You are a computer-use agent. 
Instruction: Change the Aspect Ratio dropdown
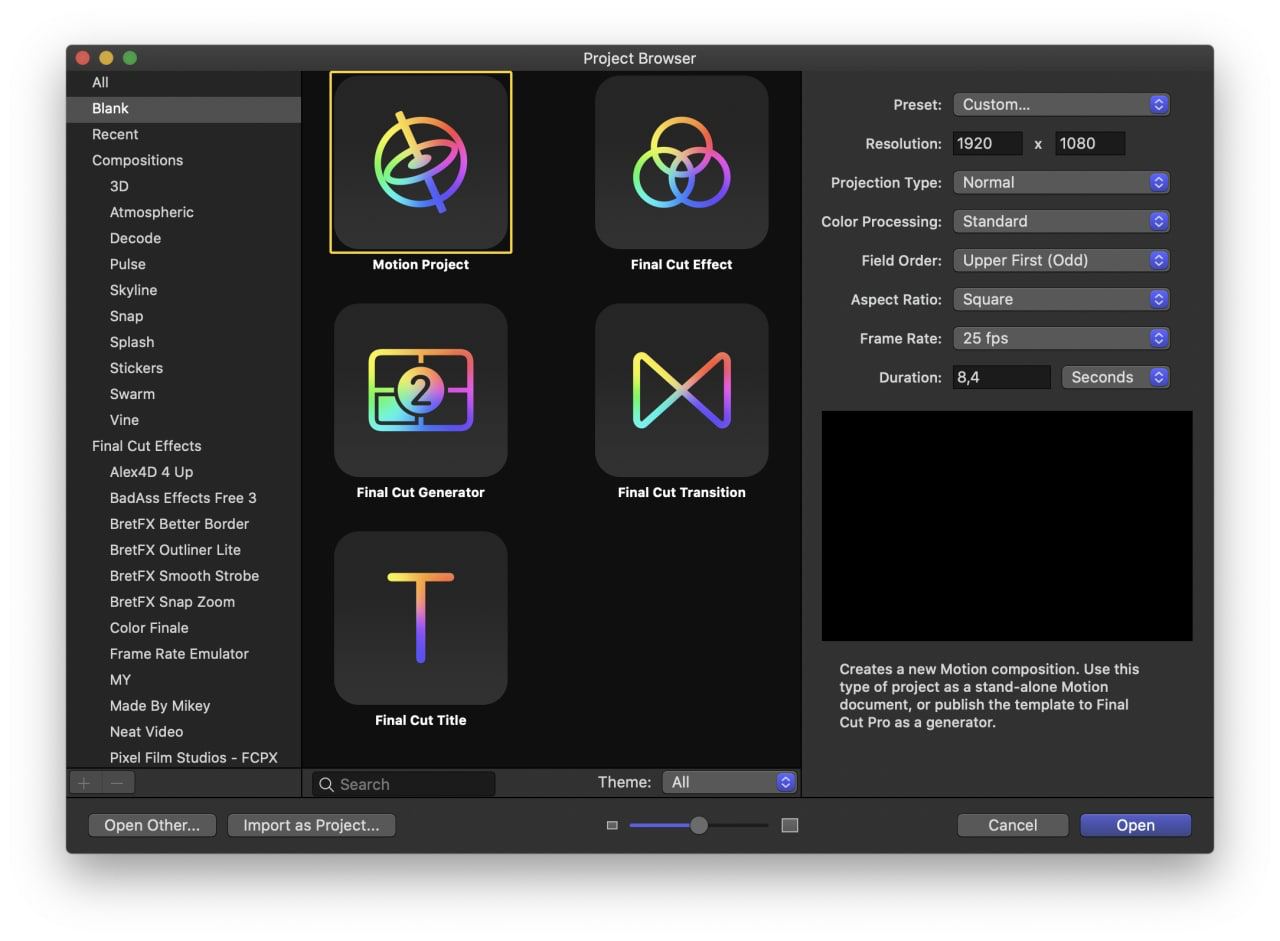(1061, 299)
